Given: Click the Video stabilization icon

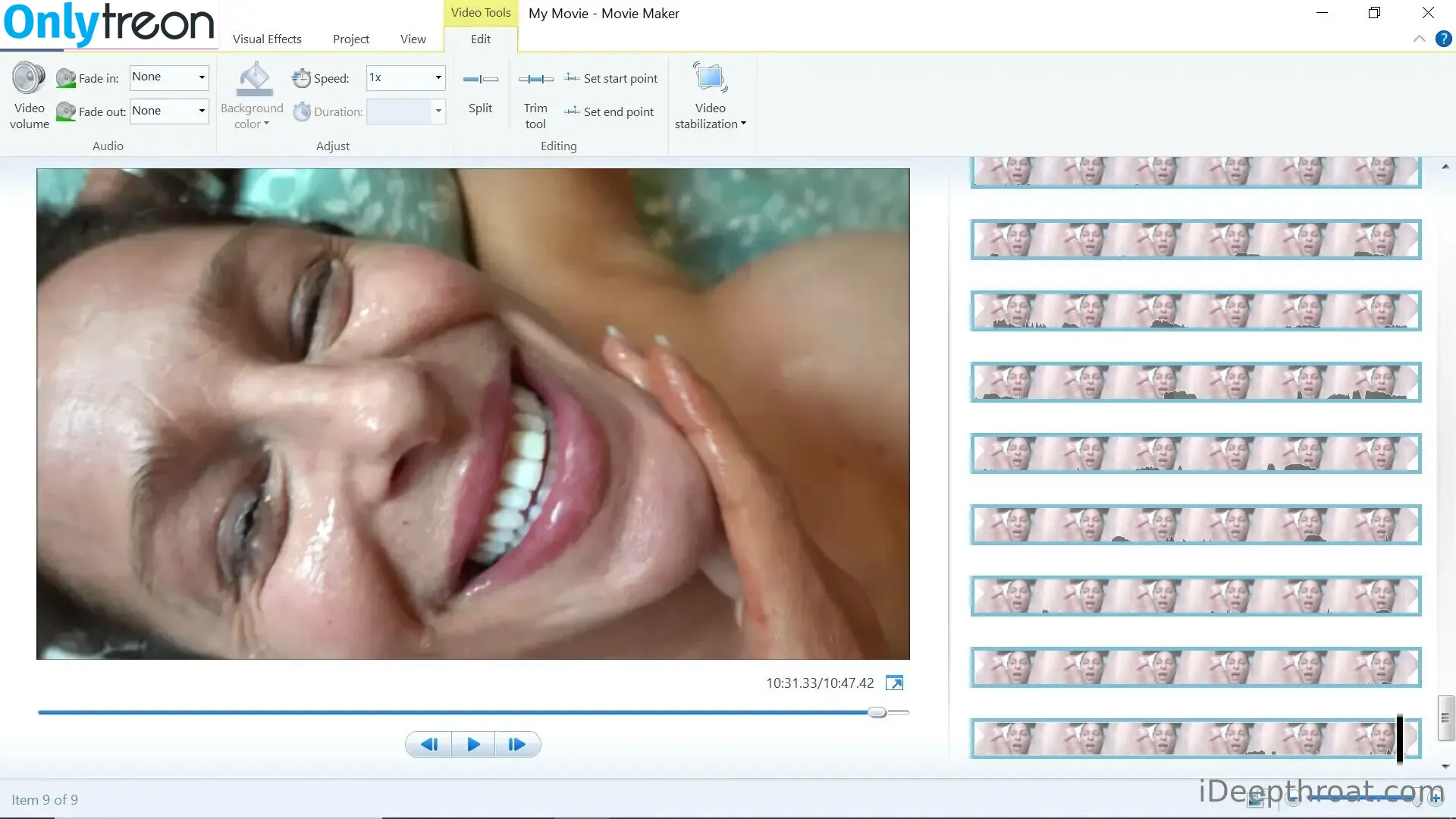Looking at the screenshot, I should tap(711, 77).
